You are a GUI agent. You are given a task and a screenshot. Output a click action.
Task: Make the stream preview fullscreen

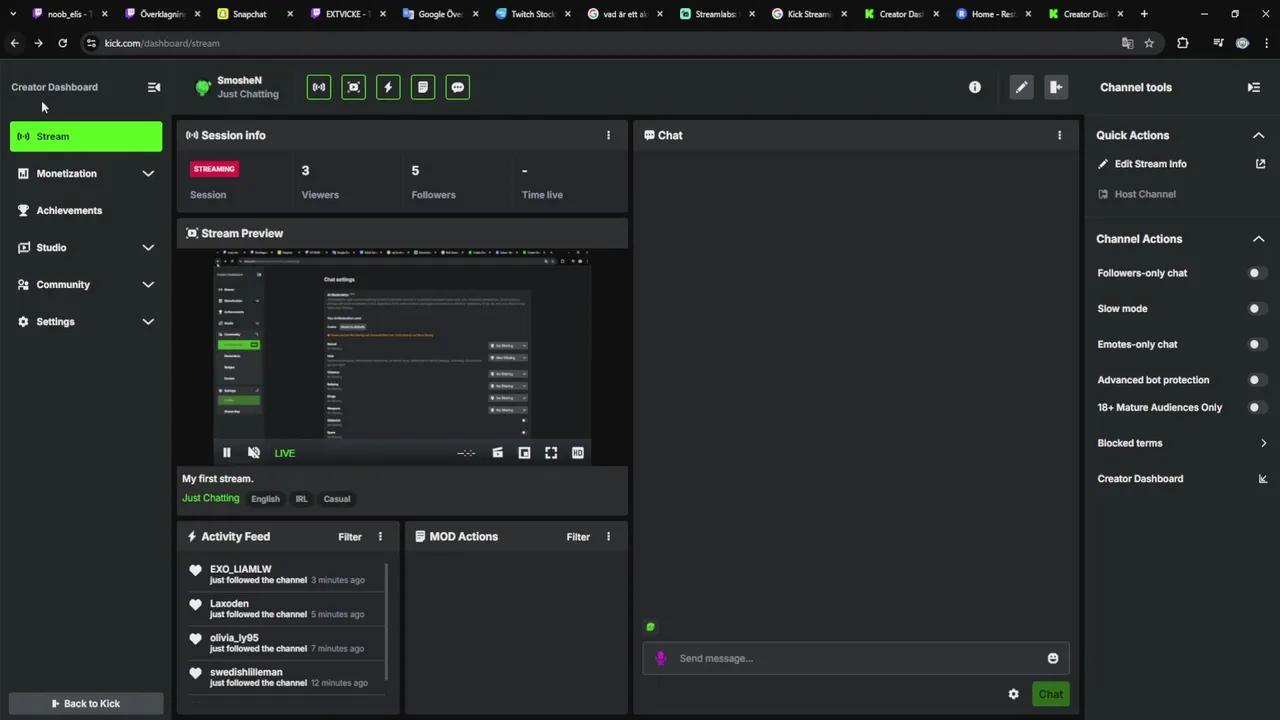pyautogui.click(x=551, y=453)
